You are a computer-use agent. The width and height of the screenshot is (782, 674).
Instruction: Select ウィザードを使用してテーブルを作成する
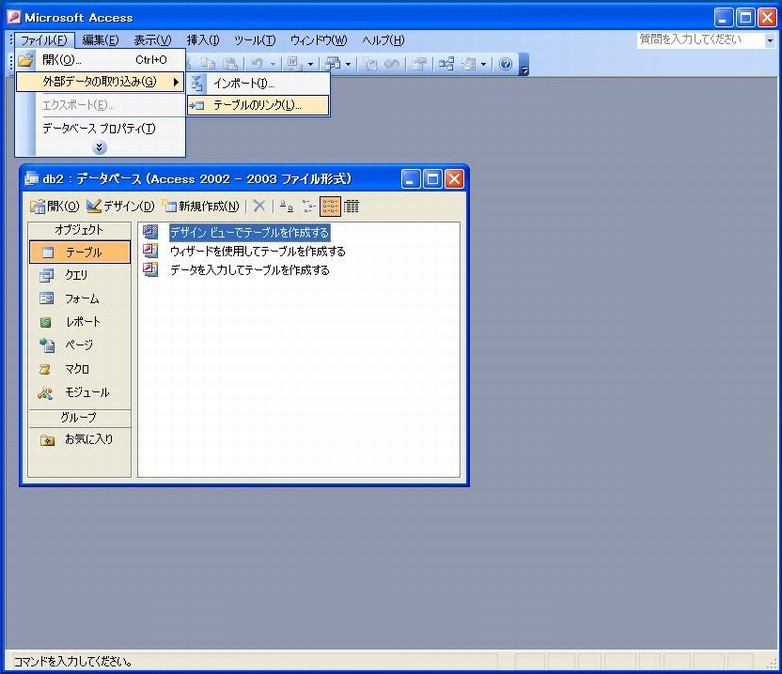pos(258,251)
